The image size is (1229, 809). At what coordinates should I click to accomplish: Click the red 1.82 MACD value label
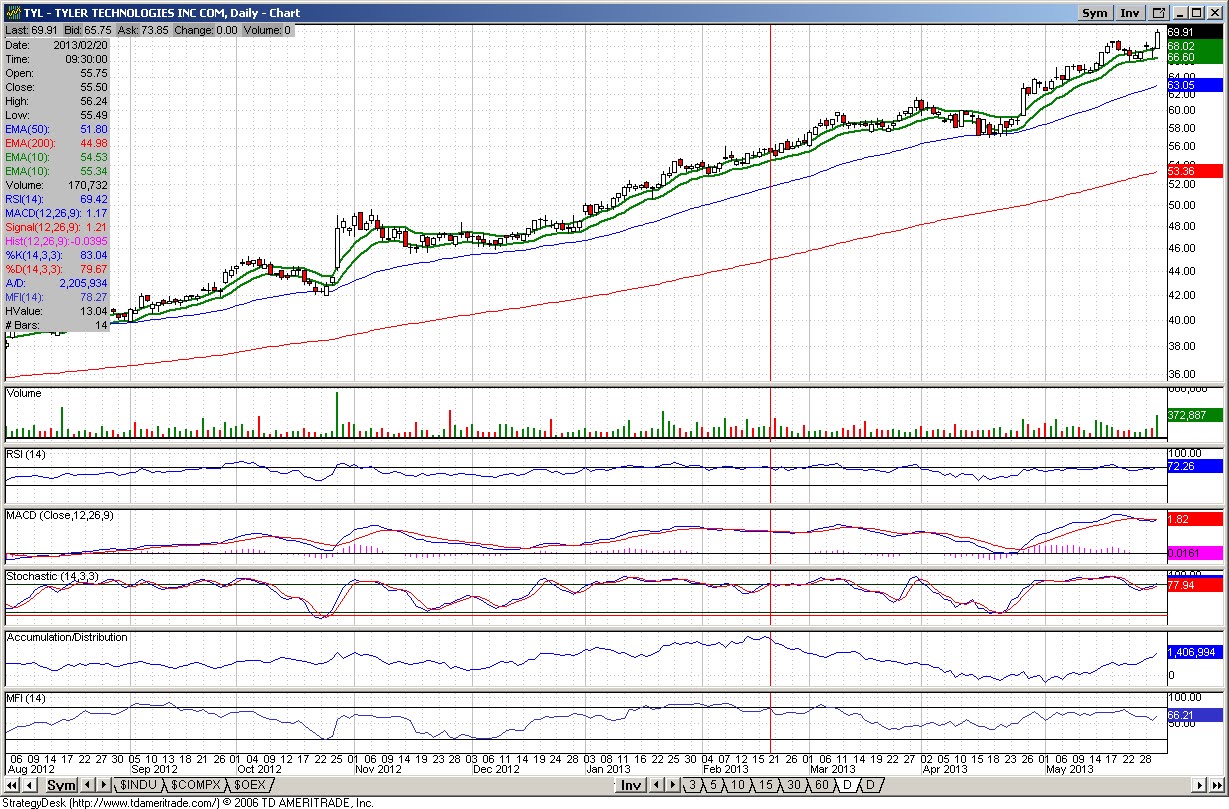tap(1194, 519)
